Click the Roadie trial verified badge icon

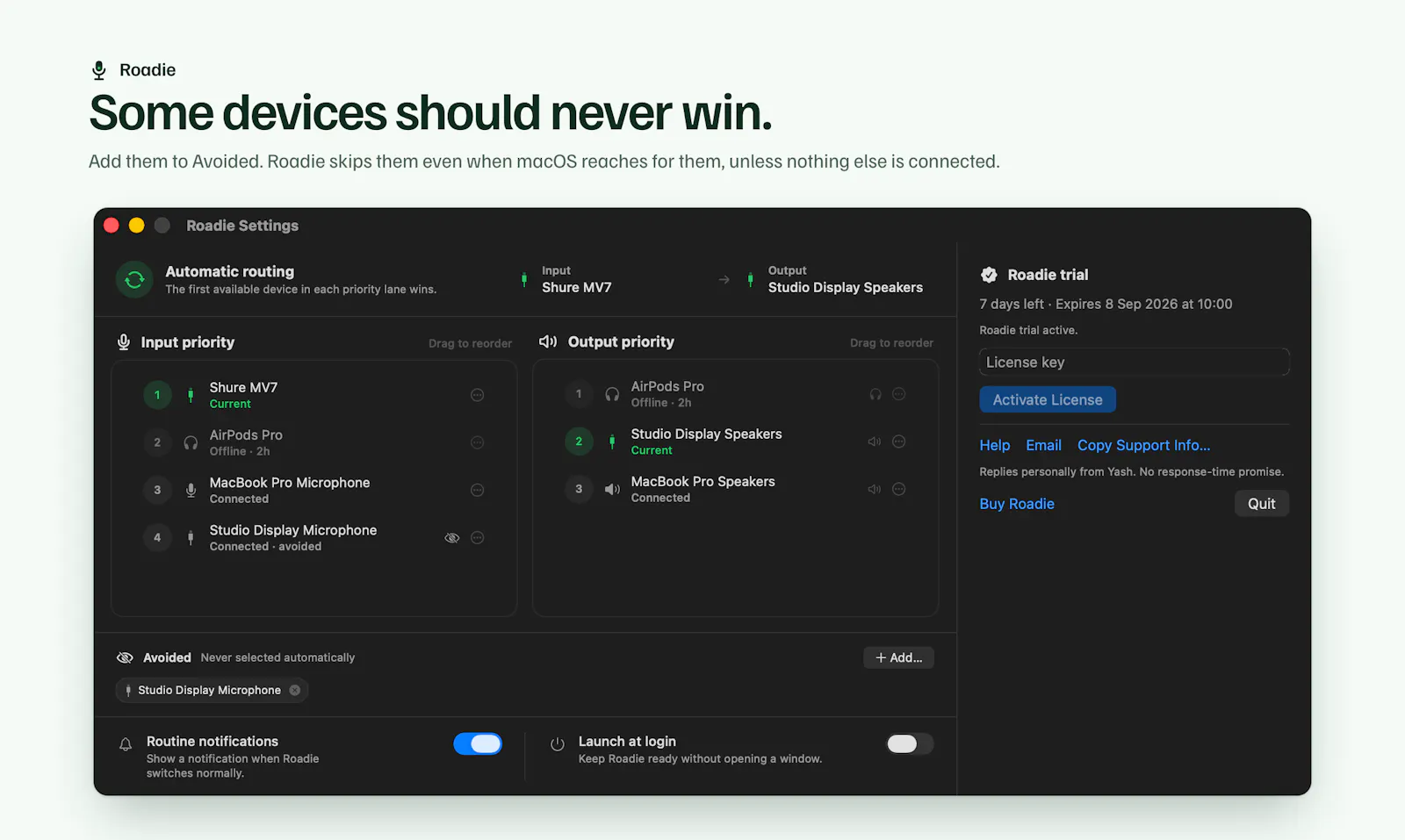[989, 275]
